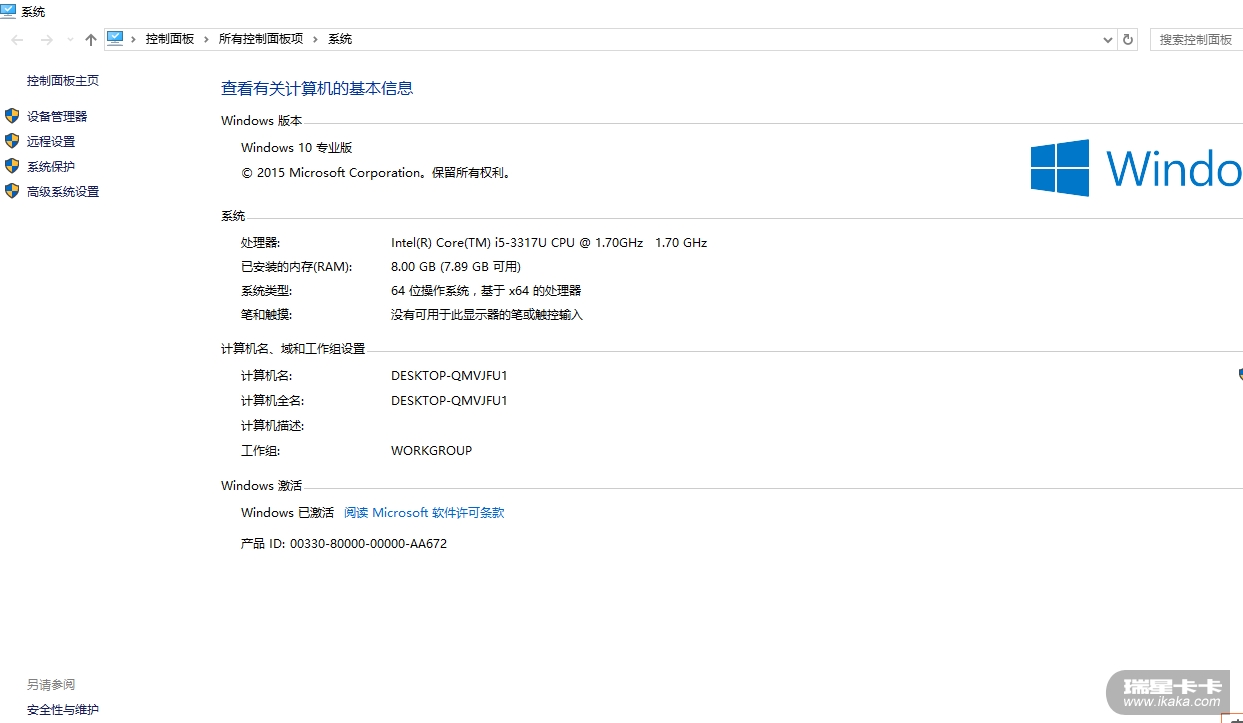
Task: Open 控制面板 breadcrumb
Action: (170, 39)
